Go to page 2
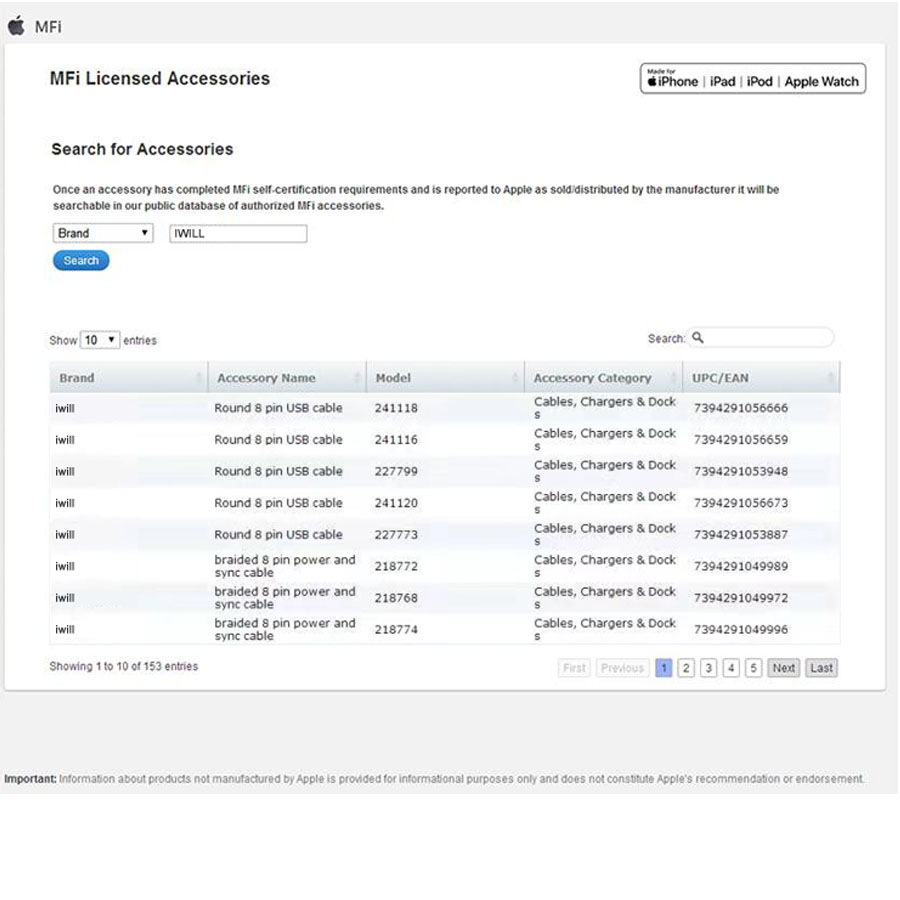 click(686, 668)
